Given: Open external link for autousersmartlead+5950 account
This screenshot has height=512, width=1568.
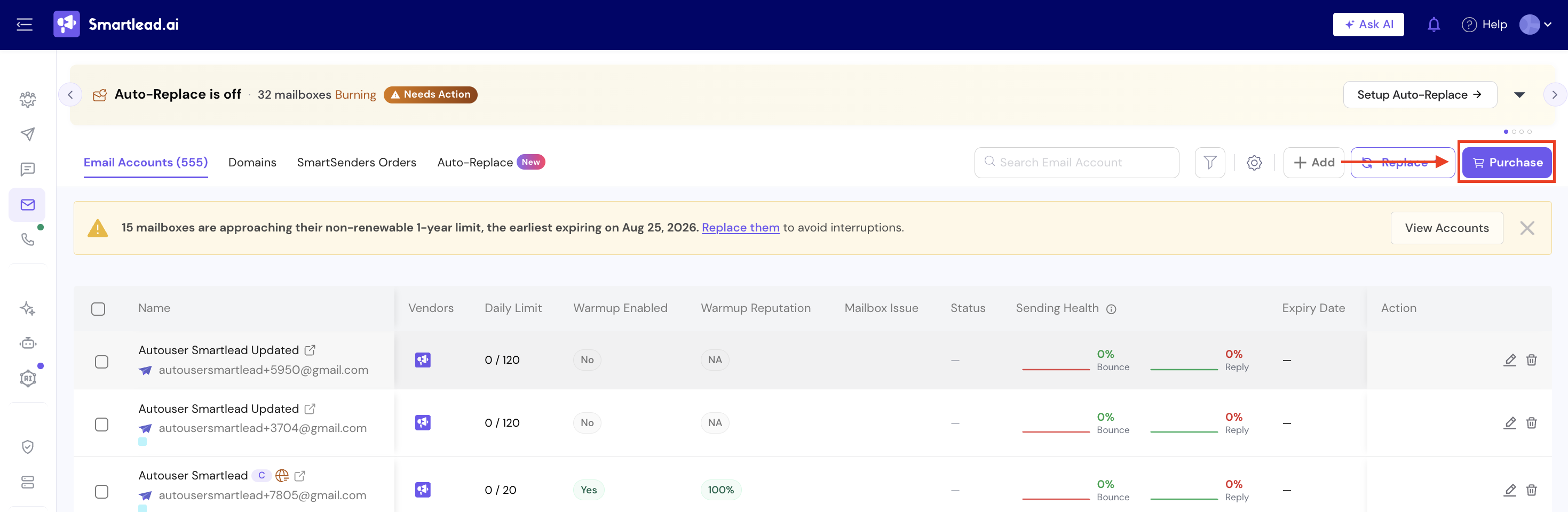Looking at the screenshot, I should click(310, 350).
